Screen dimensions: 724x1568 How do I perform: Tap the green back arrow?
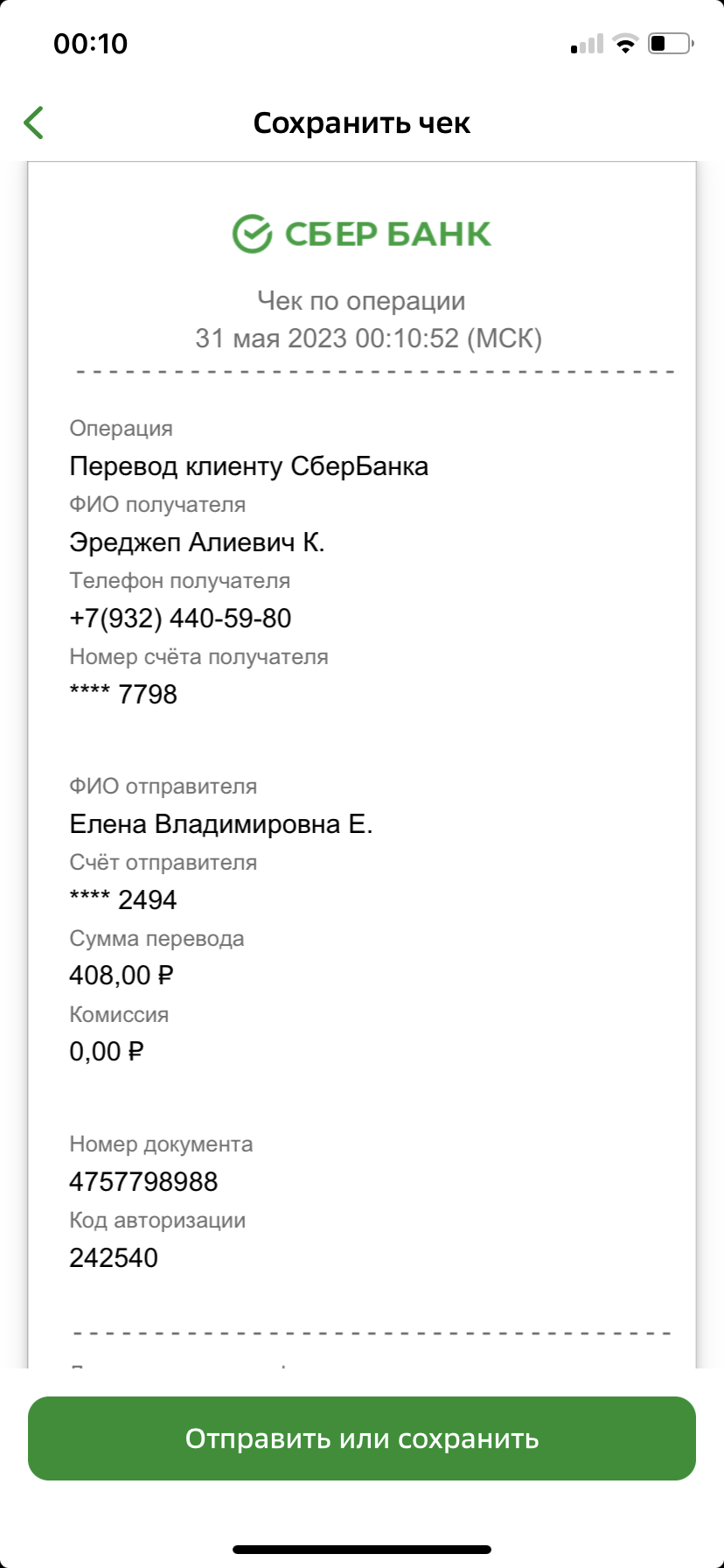33,123
